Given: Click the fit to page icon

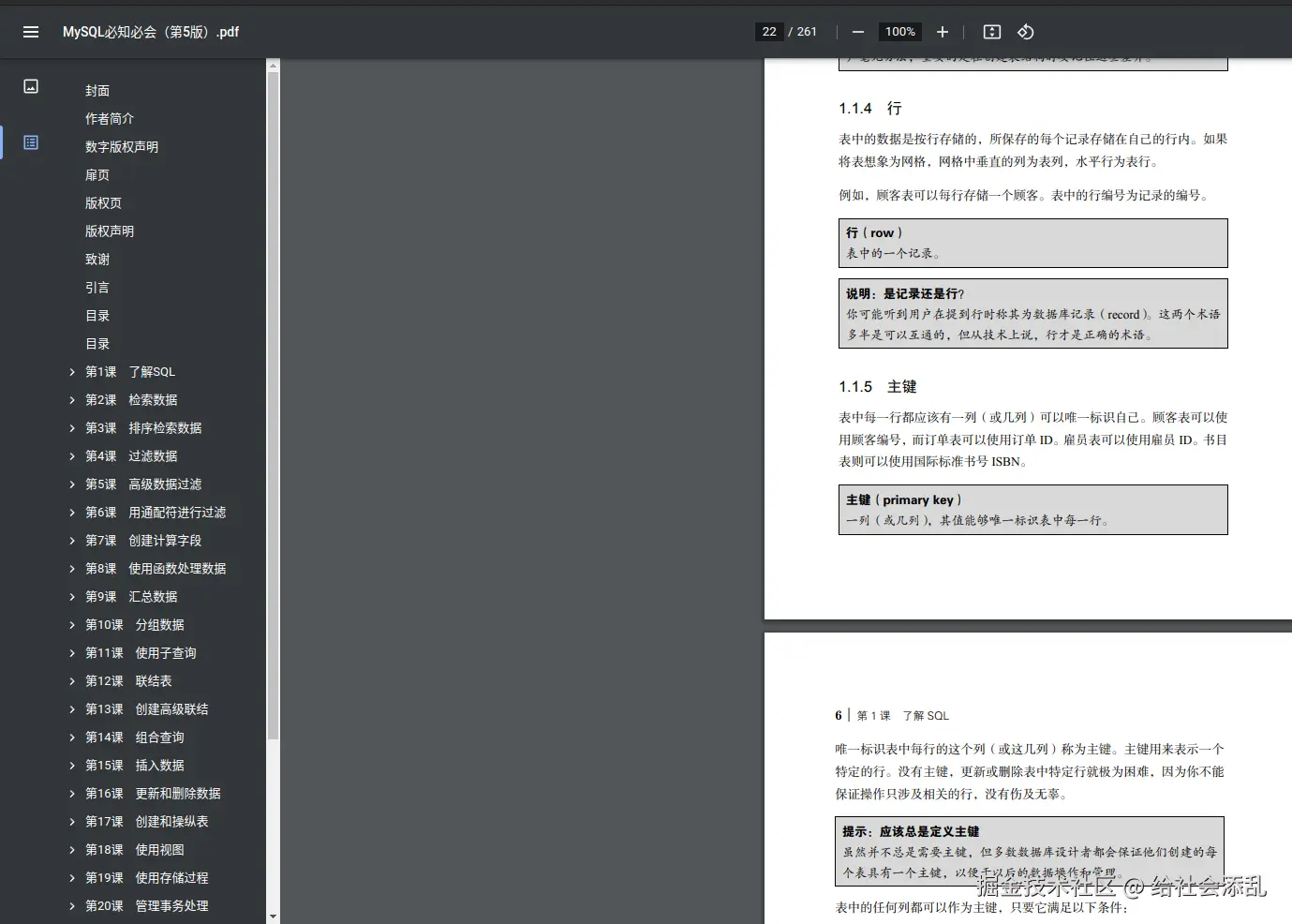Looking at the screenshot, I should point(991,32).
